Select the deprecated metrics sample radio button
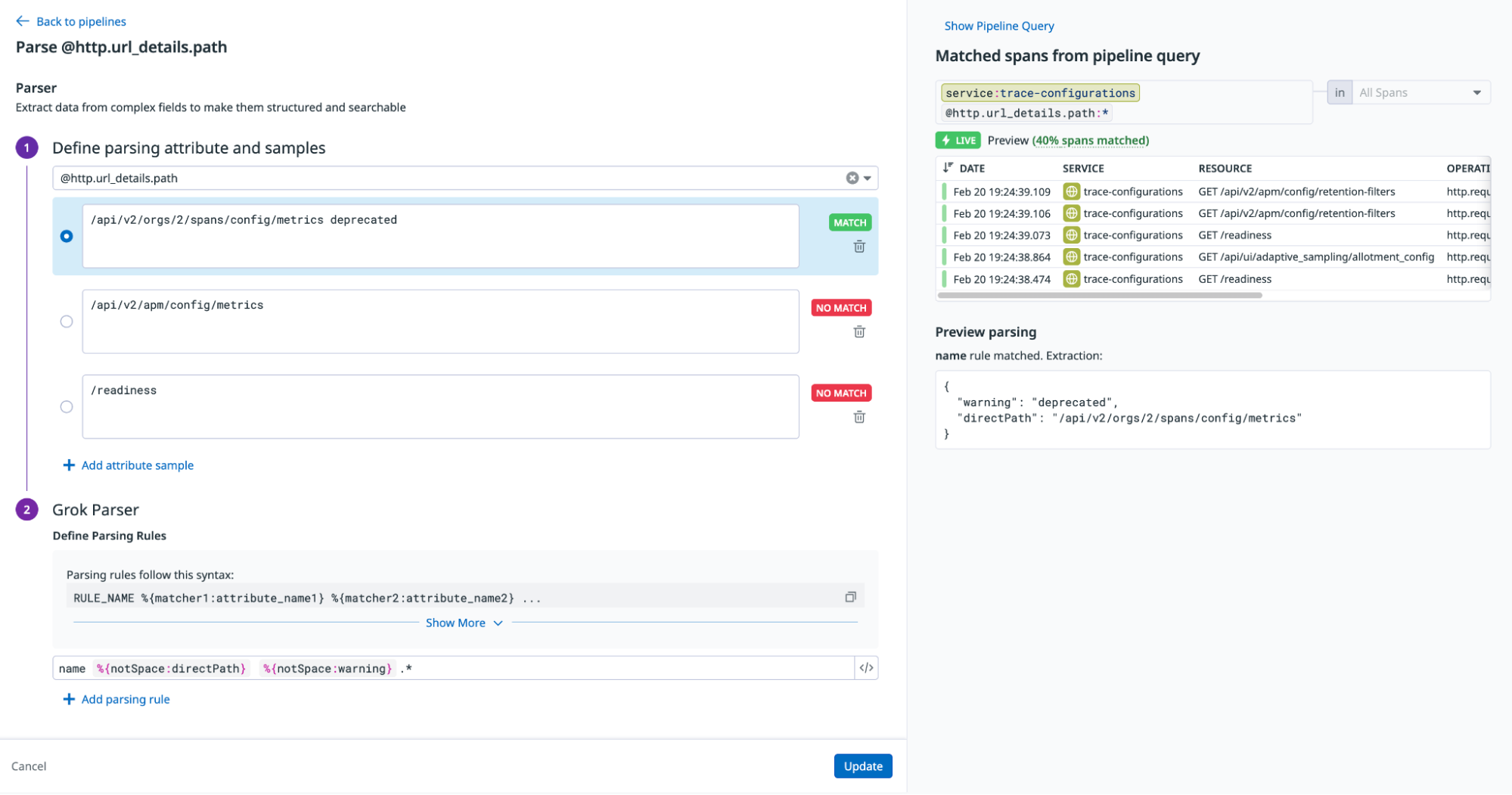The image size is (1512, 795). pyautogui.click(x=67, y=236)
